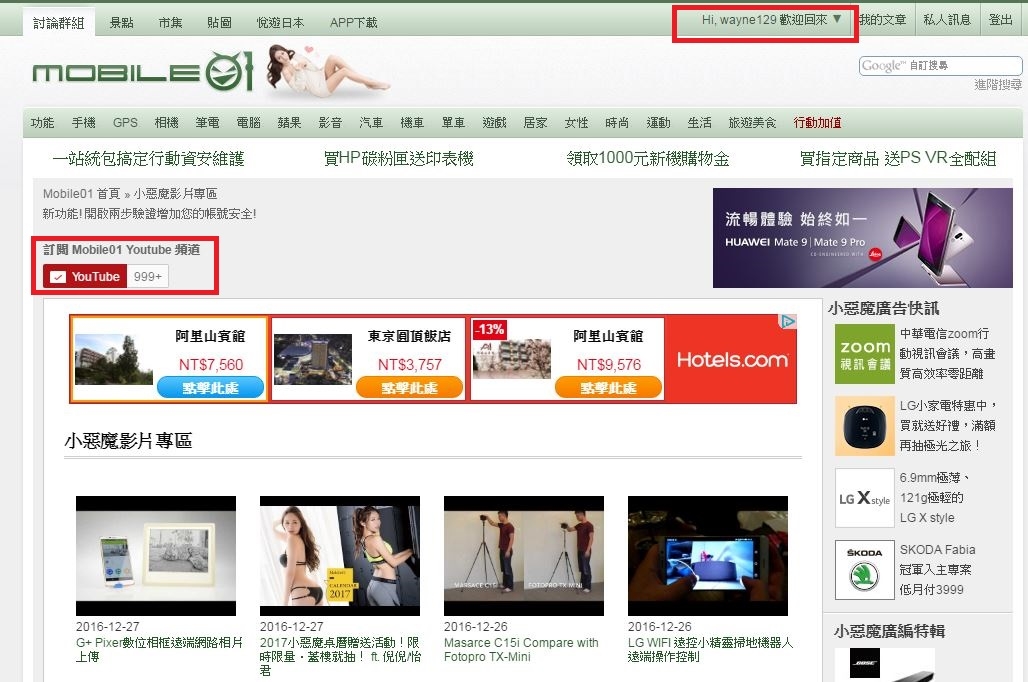Select the 機車 category menu
The width and height of the screenshot is (1028, 682).
coord(412,123)
